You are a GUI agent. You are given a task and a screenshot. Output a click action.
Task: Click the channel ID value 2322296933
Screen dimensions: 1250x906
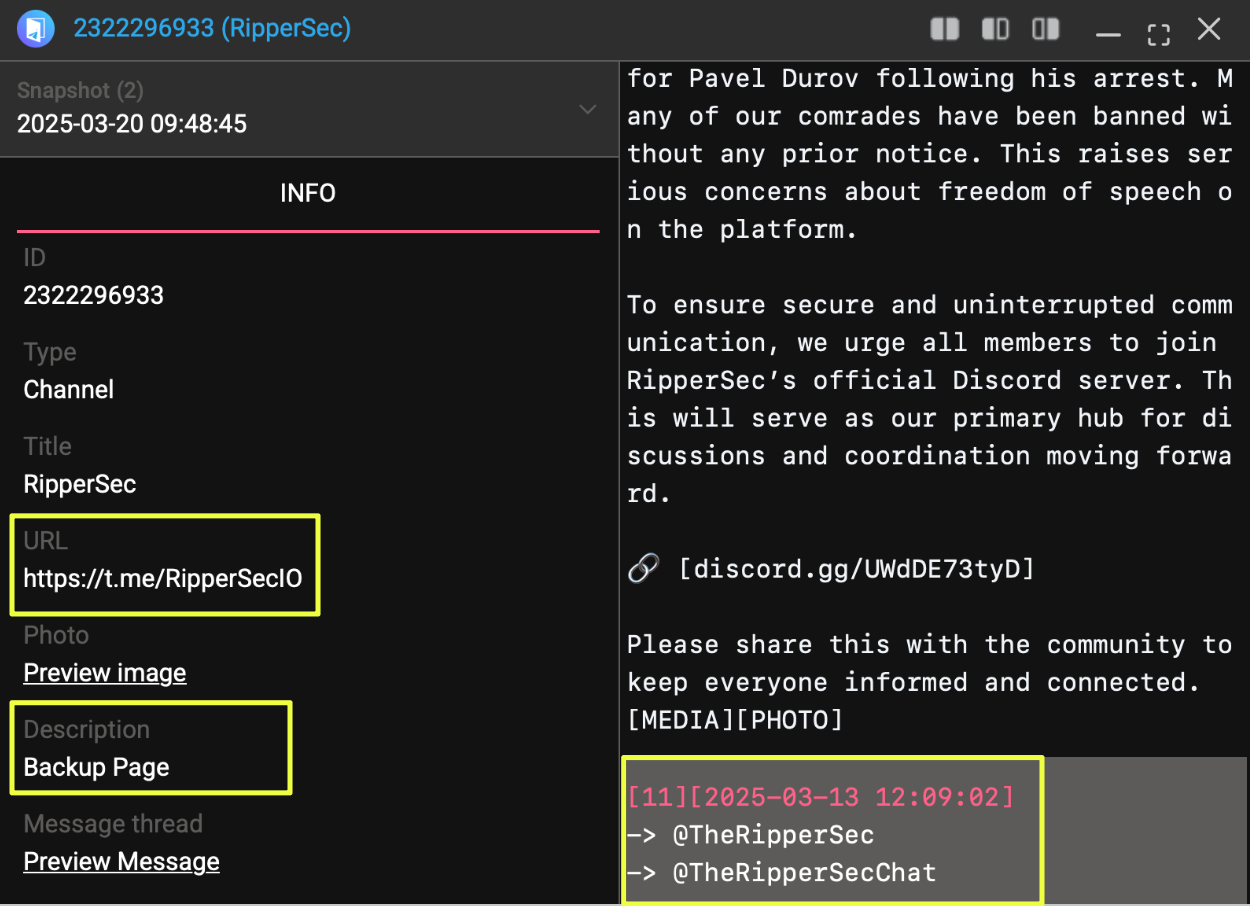point(94,295)
